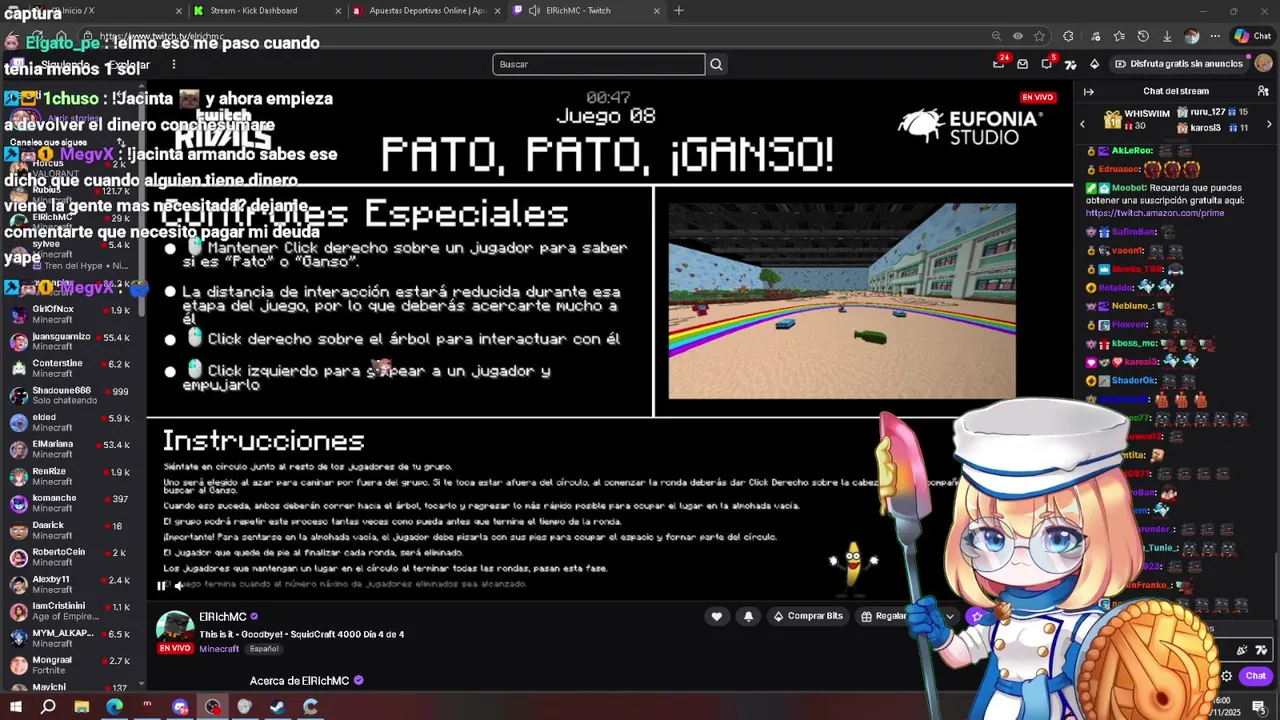Screen dimensions: 1280x720
Task: Mute the stream volume speaker icon
Action: [x=179, y=586]
